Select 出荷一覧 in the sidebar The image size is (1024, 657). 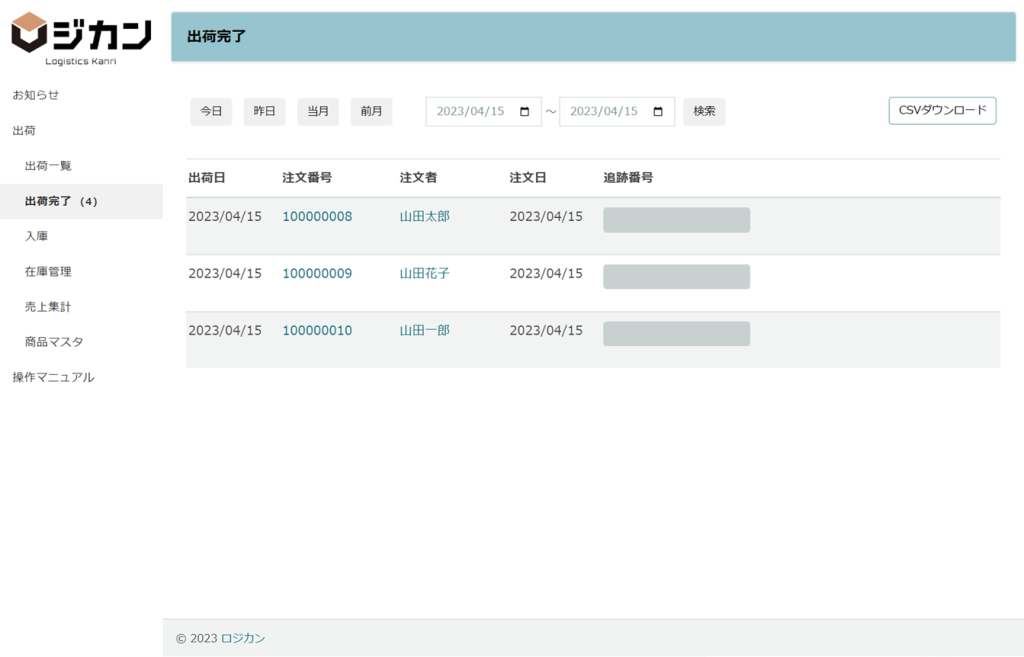point(48,166)
